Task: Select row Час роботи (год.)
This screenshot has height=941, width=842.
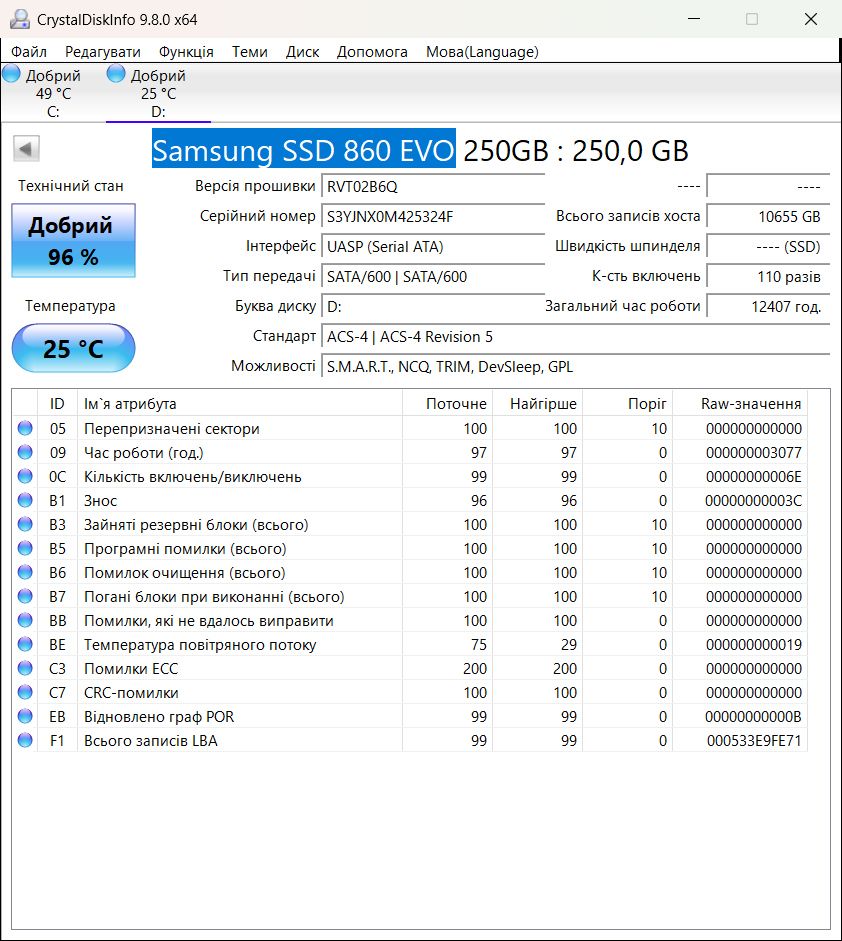Action: click(x=410, y=452)
